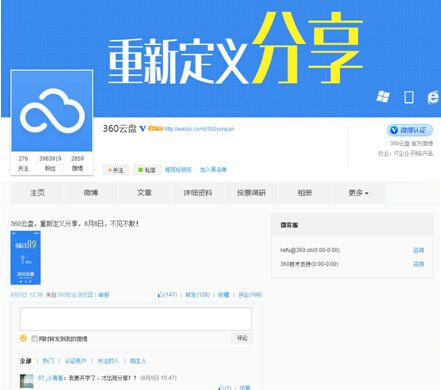Open the first commenter's avatar thumbnail

tap(27, 381)
